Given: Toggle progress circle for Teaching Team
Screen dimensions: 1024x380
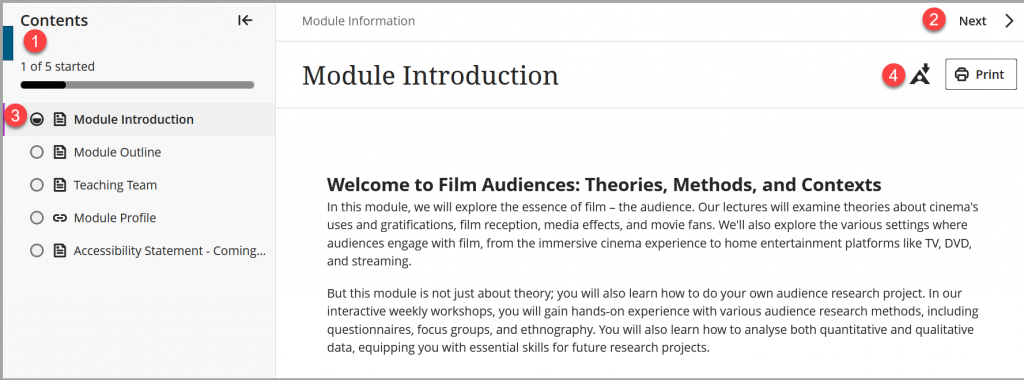Looking at the screenshot, I should tap(37, 185).
